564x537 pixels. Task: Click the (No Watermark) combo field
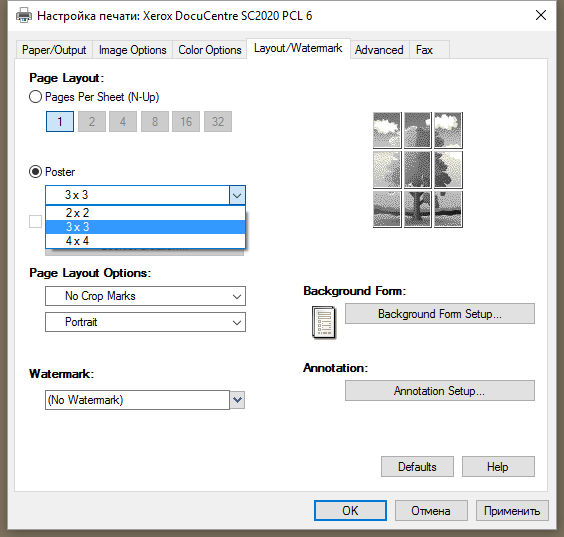pos(137,400)
